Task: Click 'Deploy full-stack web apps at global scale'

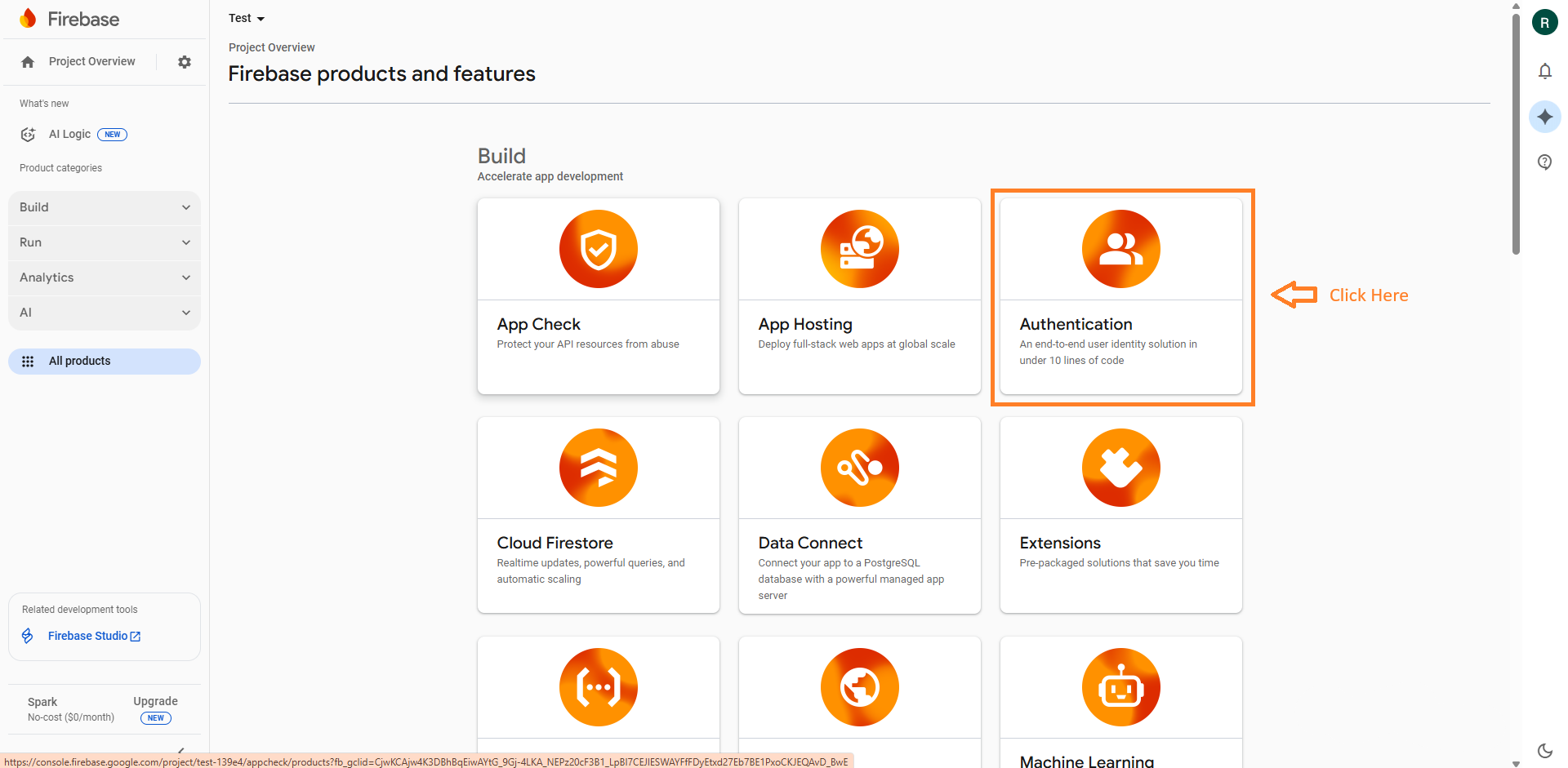Action: (857, 344)
